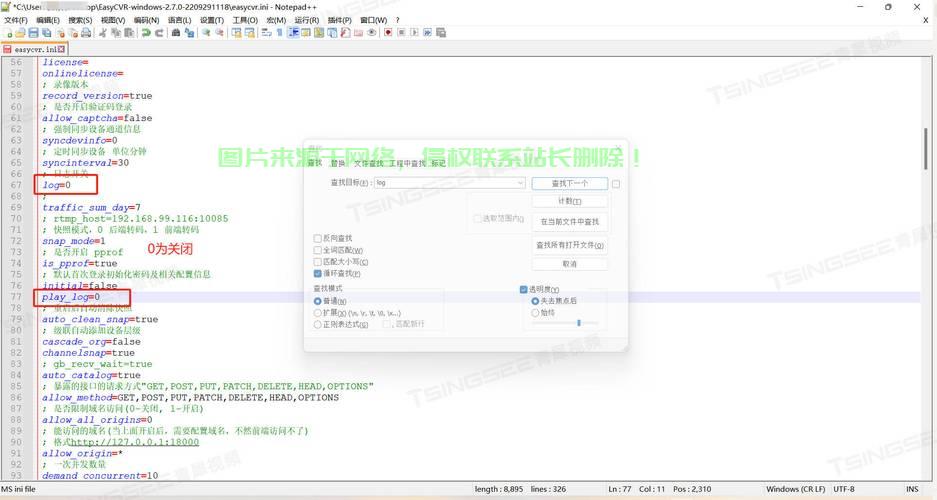Screen dimensions: 937x500
Task: Create a new file from the toolbar
Action: pyautogui.click(x=8, y=33)
